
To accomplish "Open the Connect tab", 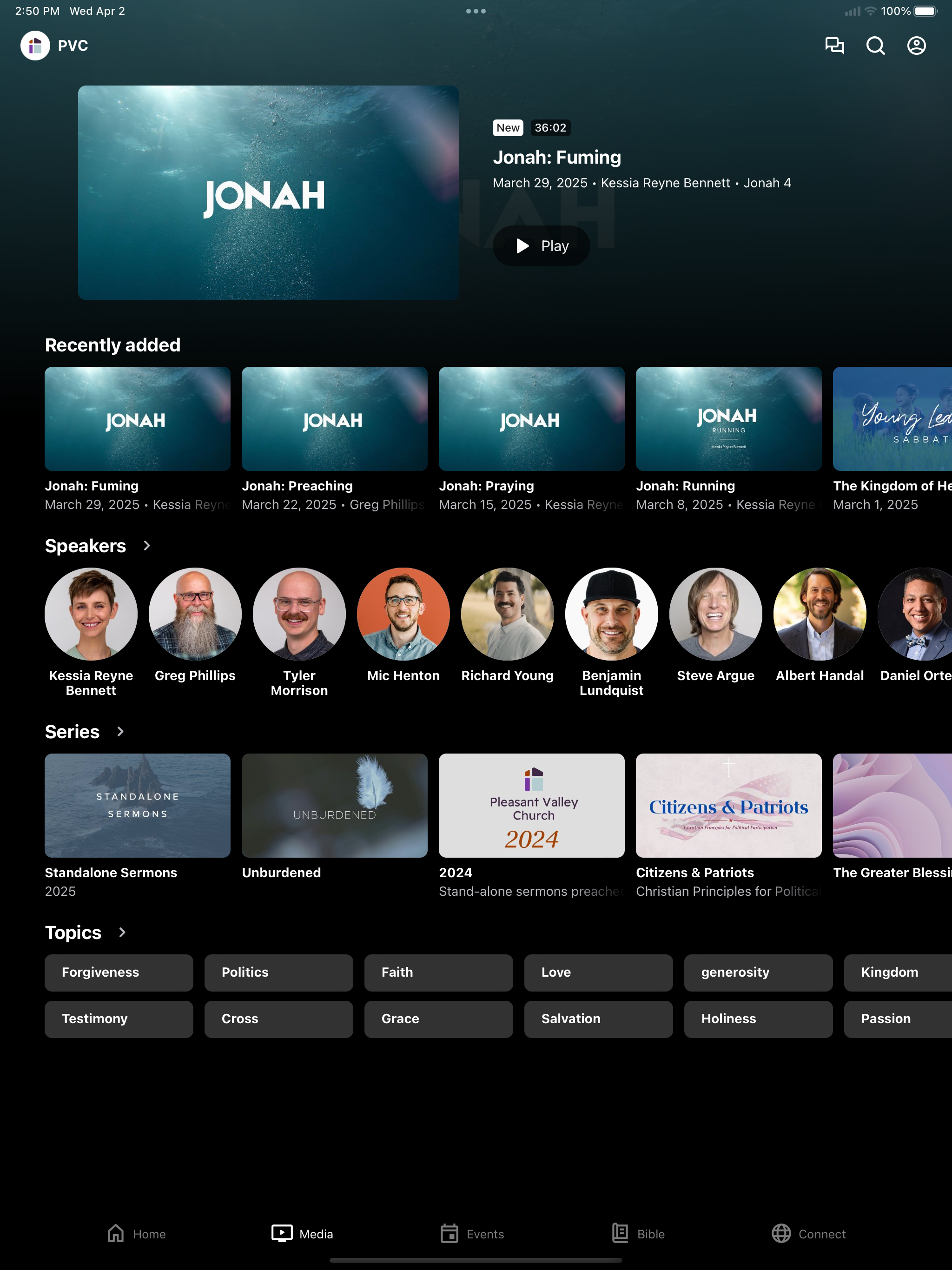I will tap(808, 1234).
